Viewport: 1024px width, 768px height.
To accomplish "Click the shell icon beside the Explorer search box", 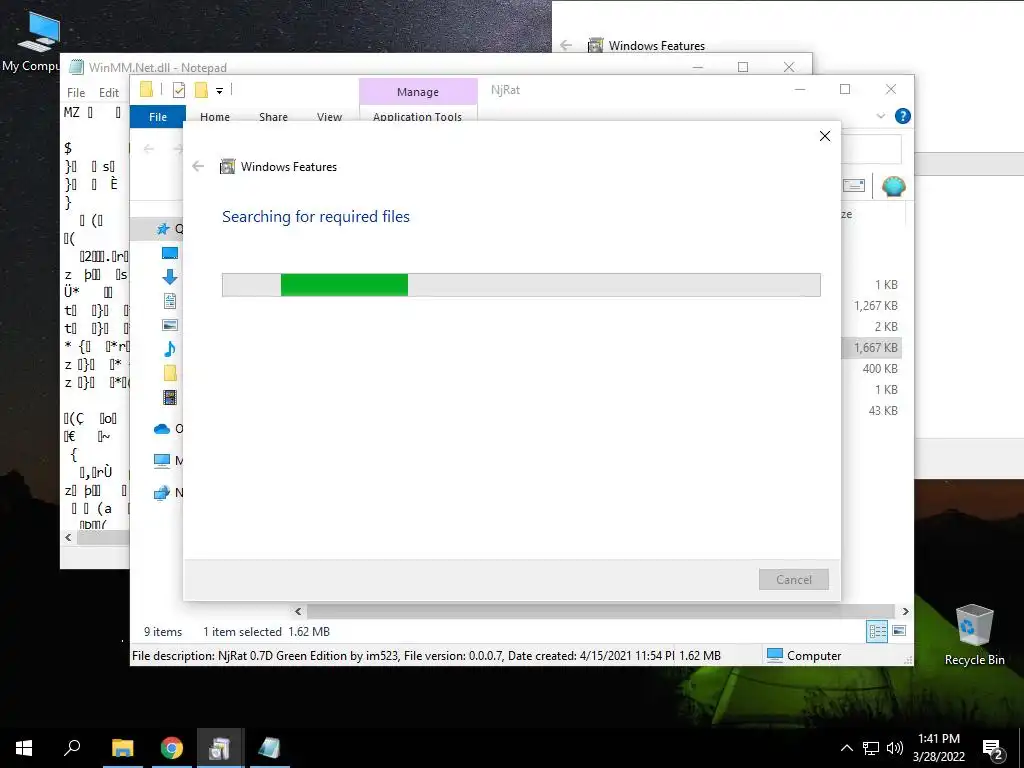I will (893, 186).
